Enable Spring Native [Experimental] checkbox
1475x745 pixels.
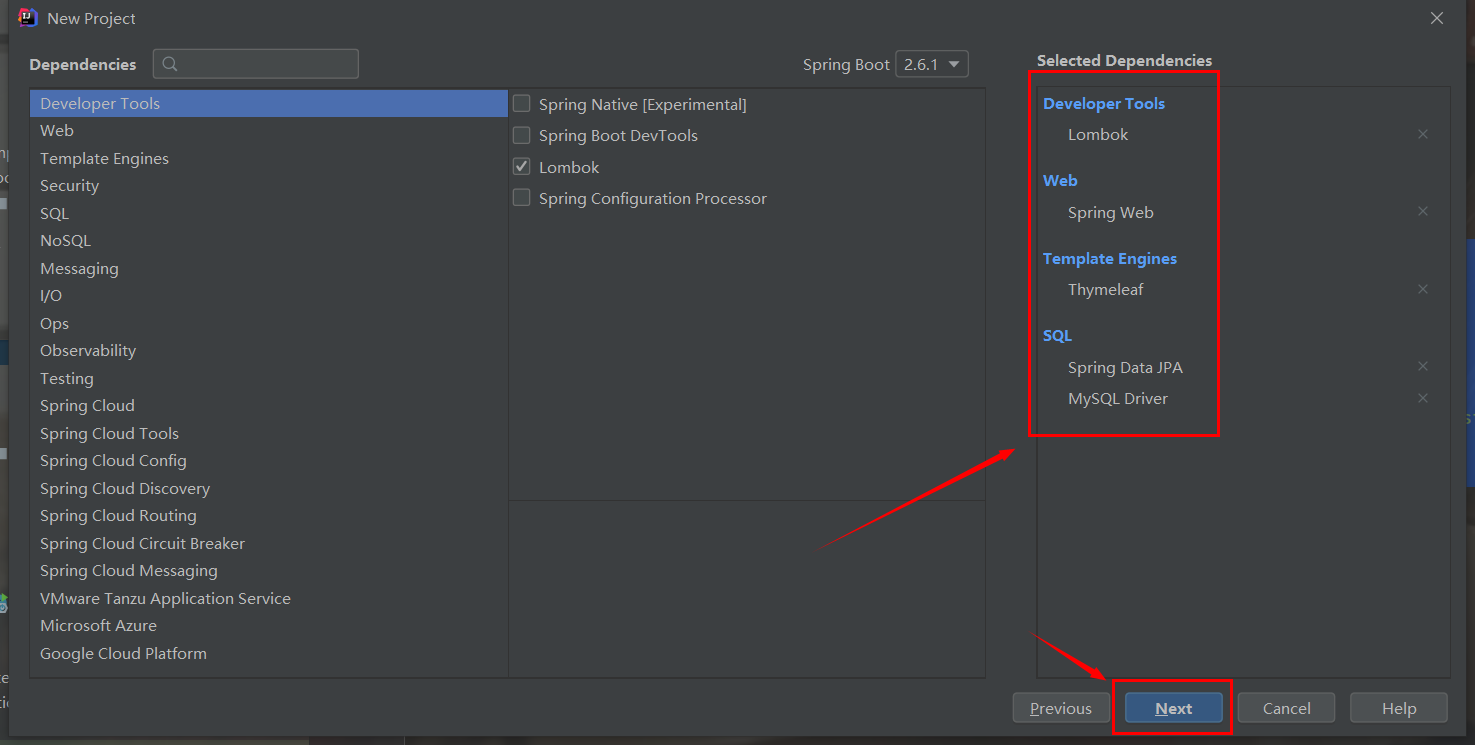(x=521, y=103)
